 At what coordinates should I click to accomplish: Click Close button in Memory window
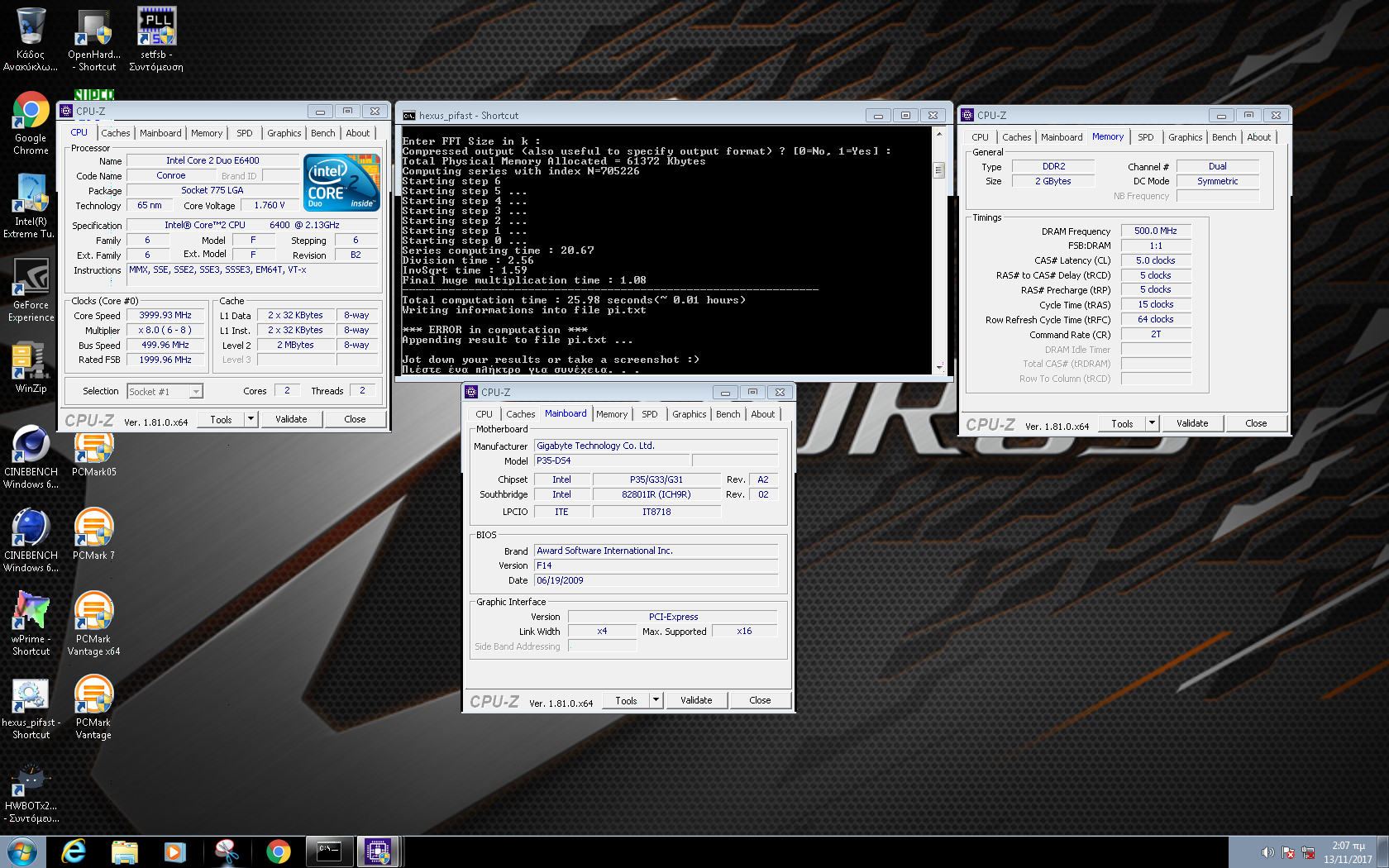point(1256,423)
